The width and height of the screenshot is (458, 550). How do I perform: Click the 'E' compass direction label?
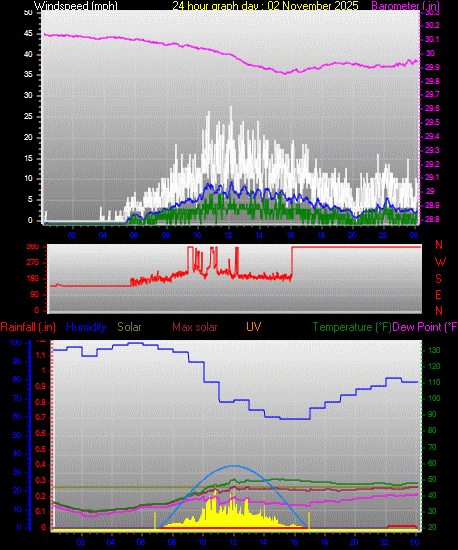(x=438, y=295)
